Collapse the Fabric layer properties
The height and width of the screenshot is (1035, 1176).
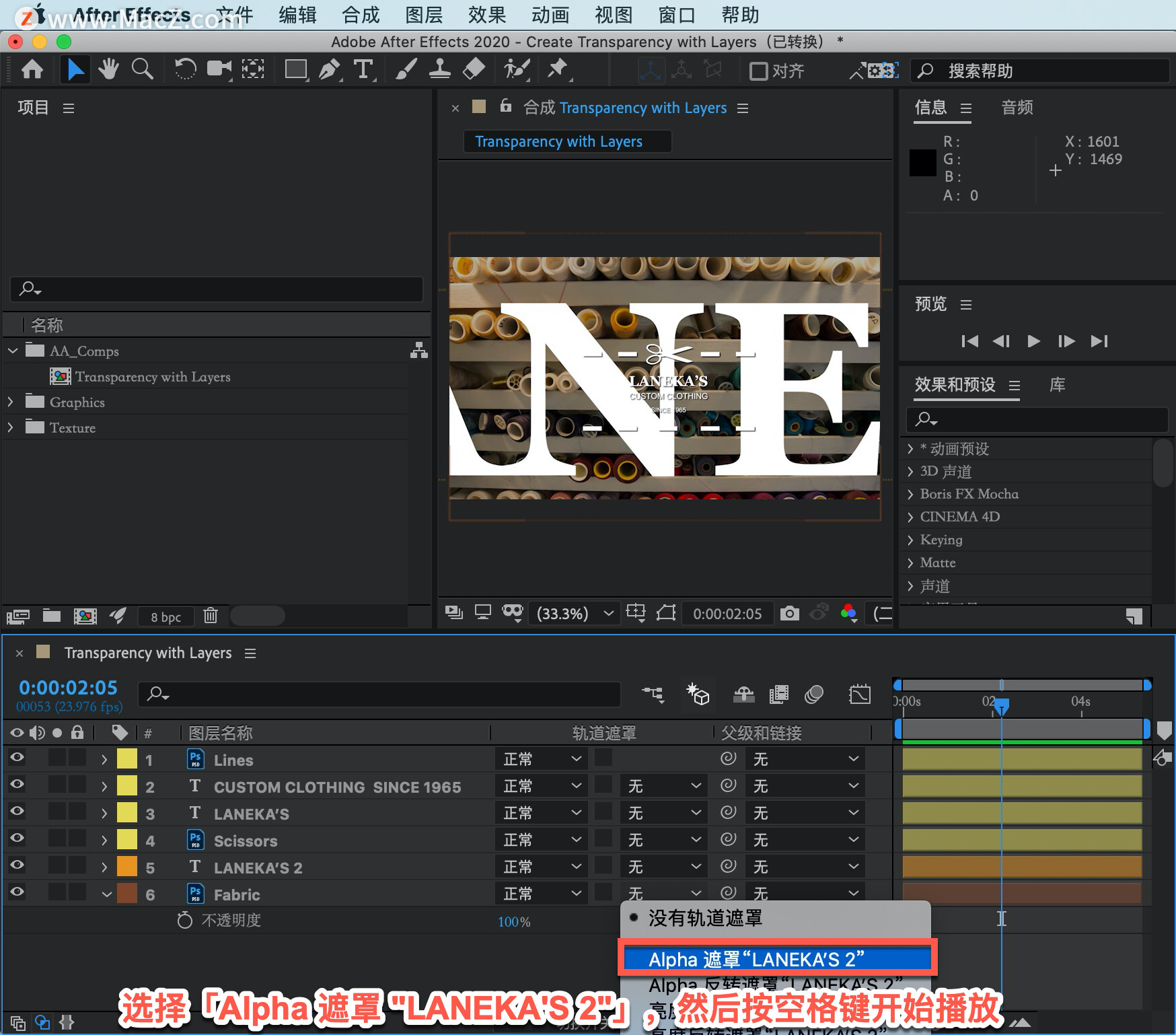coord(106,894)
